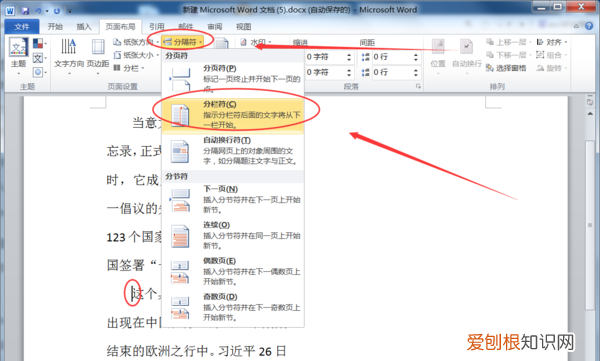Switch to the References (引用) tab
This screenshot has height=361, width=600.
click(157, 26)
